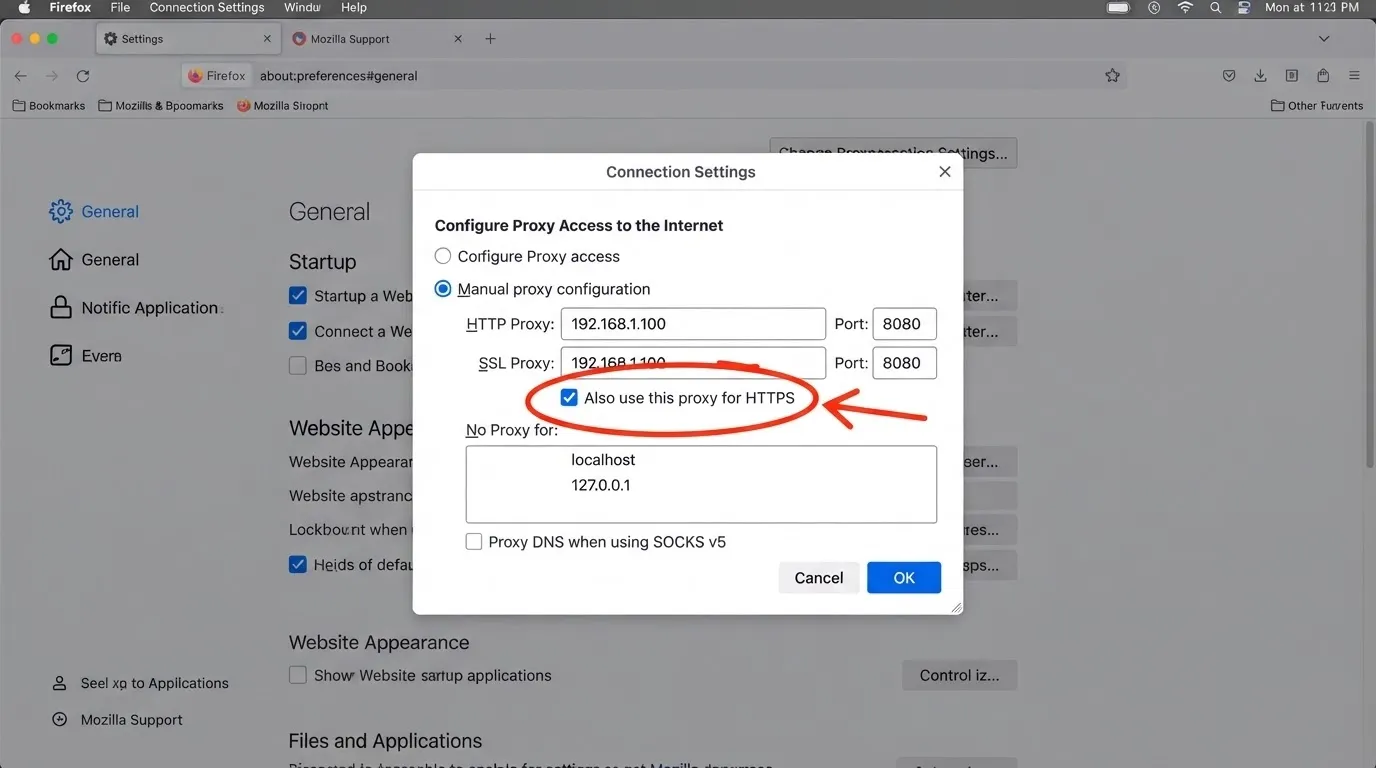The height and width of the screenshot is (768, 1376).
Task: Open Mozills & Bpoomarks bookmarks folder
Action: tap(161, 106)
